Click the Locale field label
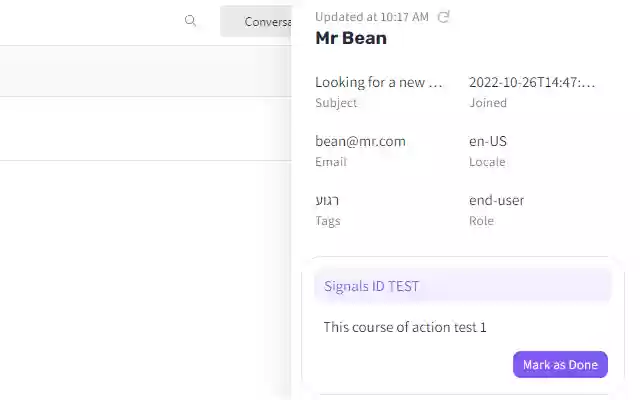The width and height of the screenshot is (640, 400). (x=487, y=162)
